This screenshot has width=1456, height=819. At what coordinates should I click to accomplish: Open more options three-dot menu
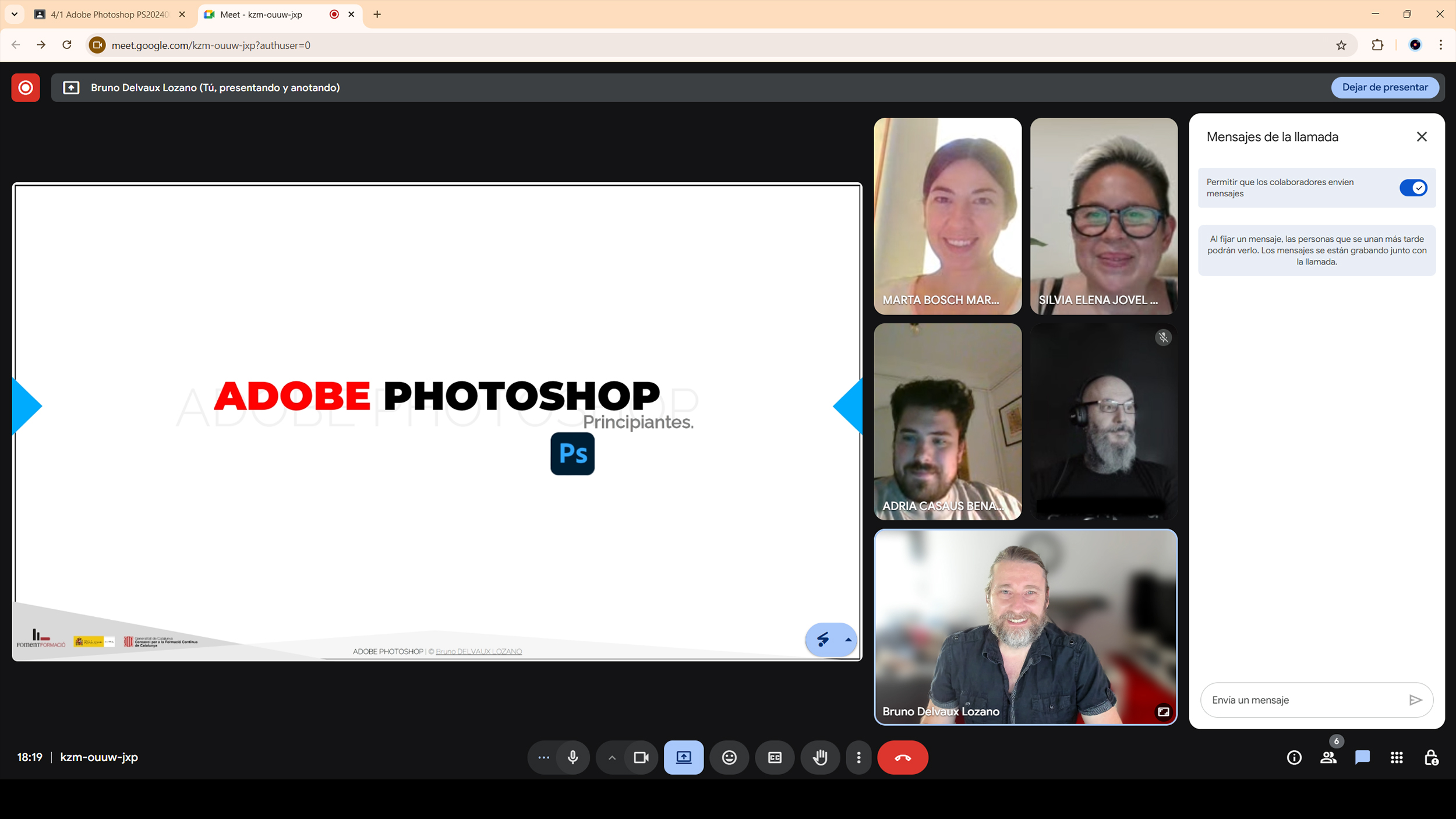pyautogui.click(x=858, y=757)
